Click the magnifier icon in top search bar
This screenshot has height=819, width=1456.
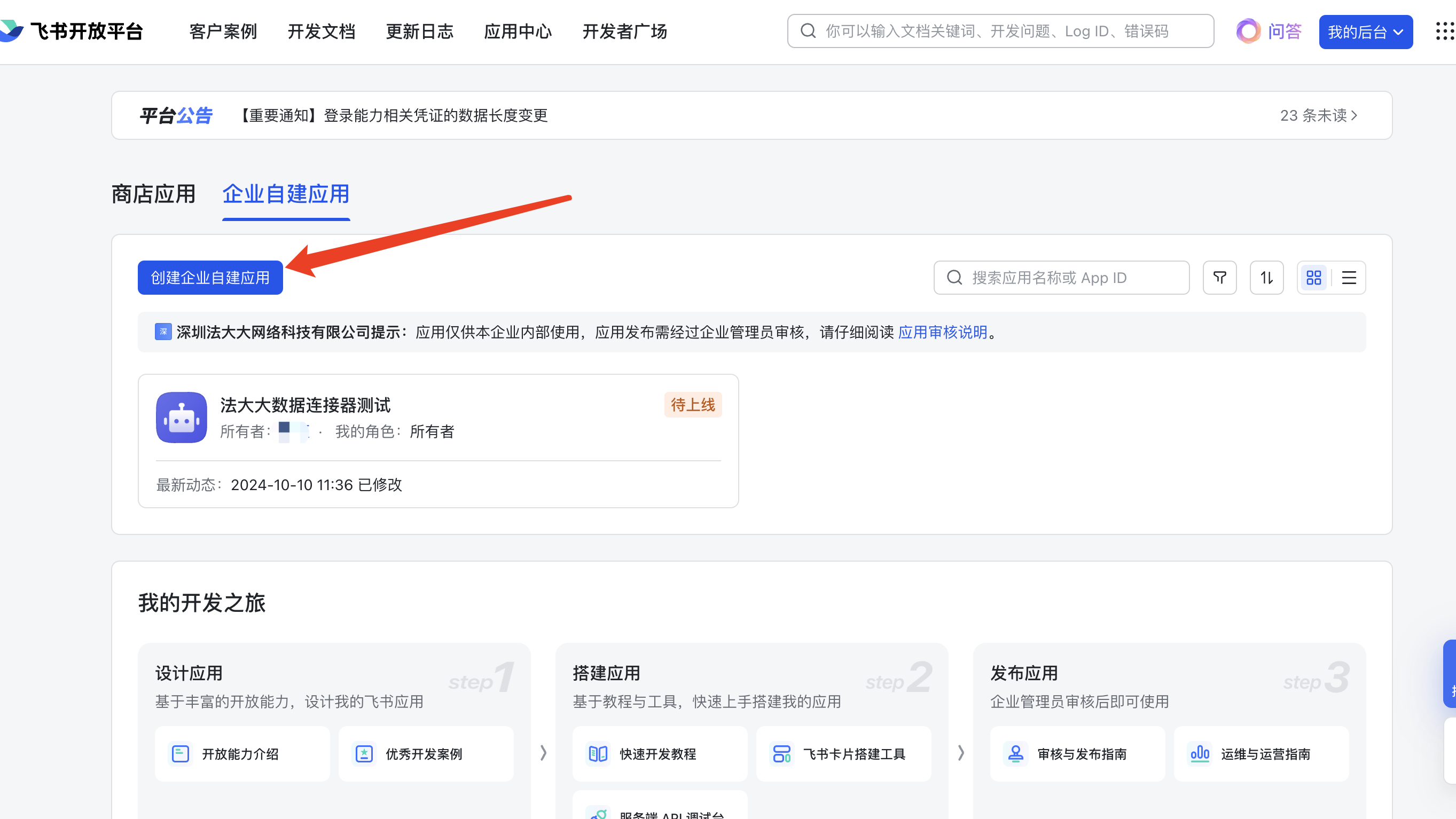tap(808, 31)
